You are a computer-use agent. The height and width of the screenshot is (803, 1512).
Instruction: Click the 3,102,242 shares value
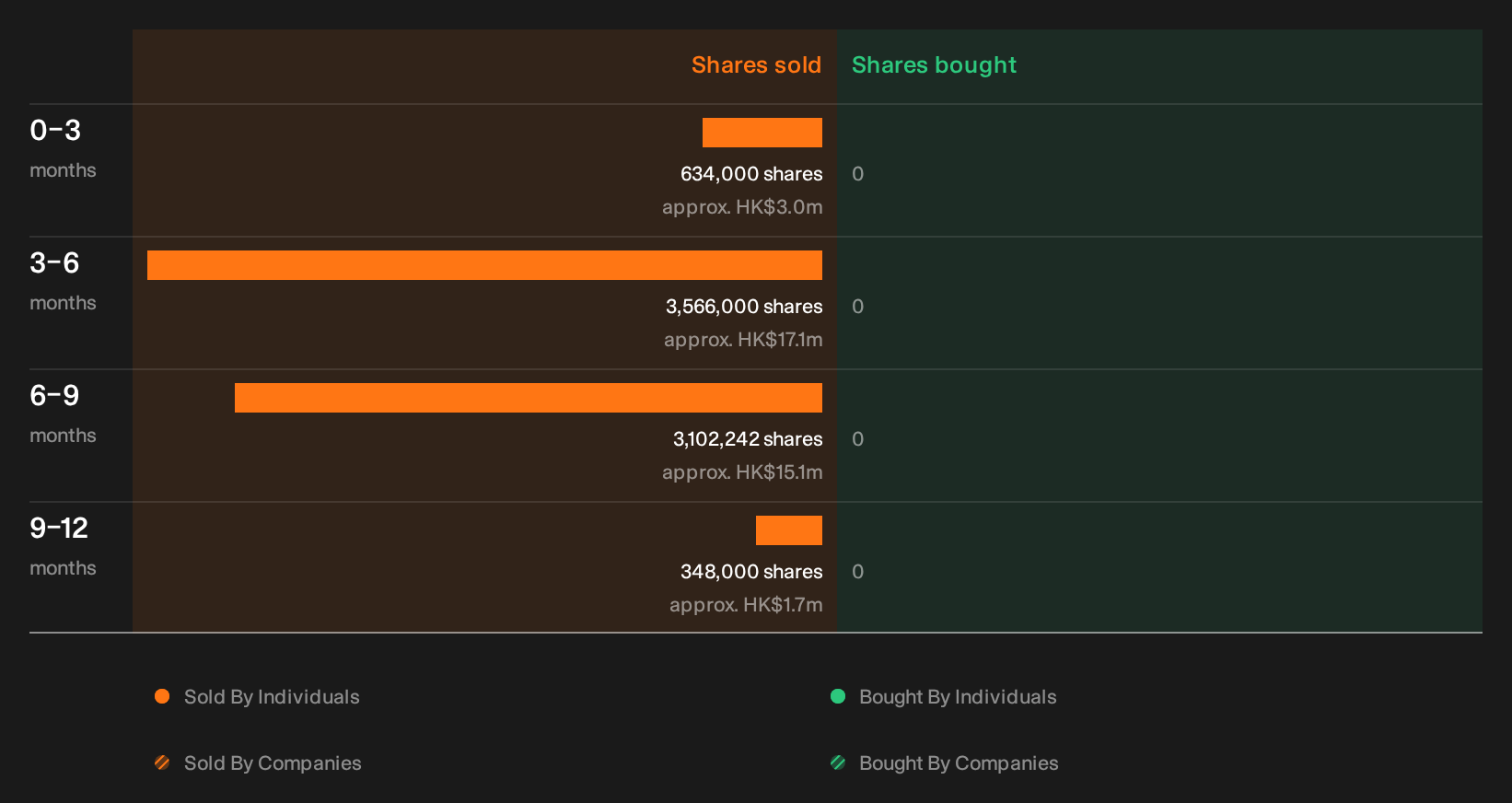tap(748, 439)
